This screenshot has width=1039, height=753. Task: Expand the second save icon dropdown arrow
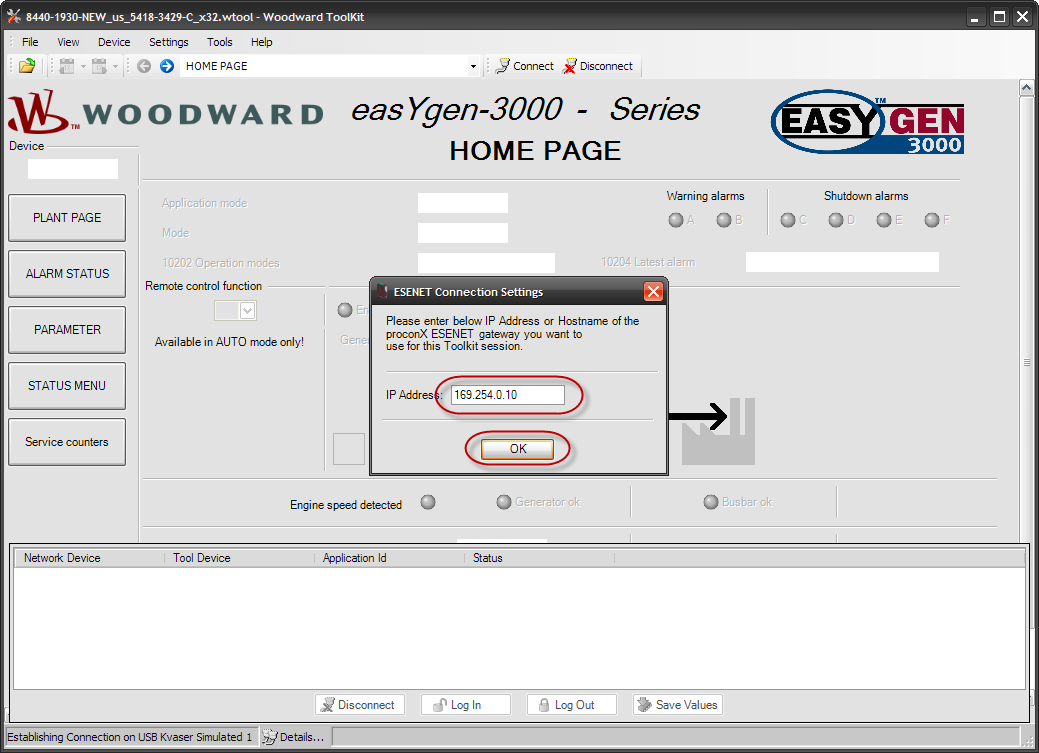coord(115,66)
